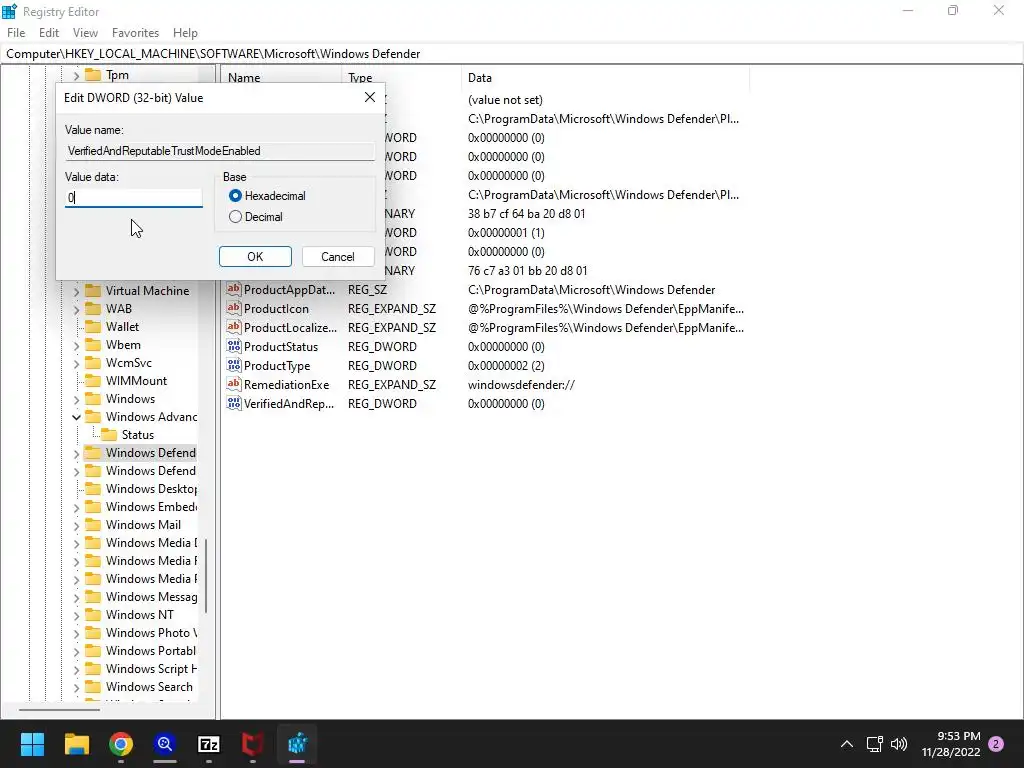This screenshot has width=1024, height=768.
Task: Select the Windows Messag key
Action: pyautogui.click(x=151, y=597)
